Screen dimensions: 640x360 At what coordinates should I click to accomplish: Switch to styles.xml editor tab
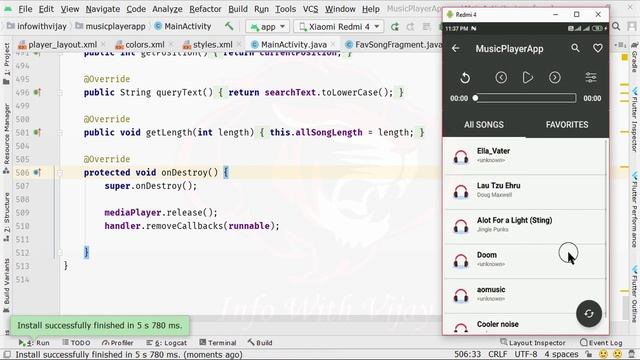[212, 44]
